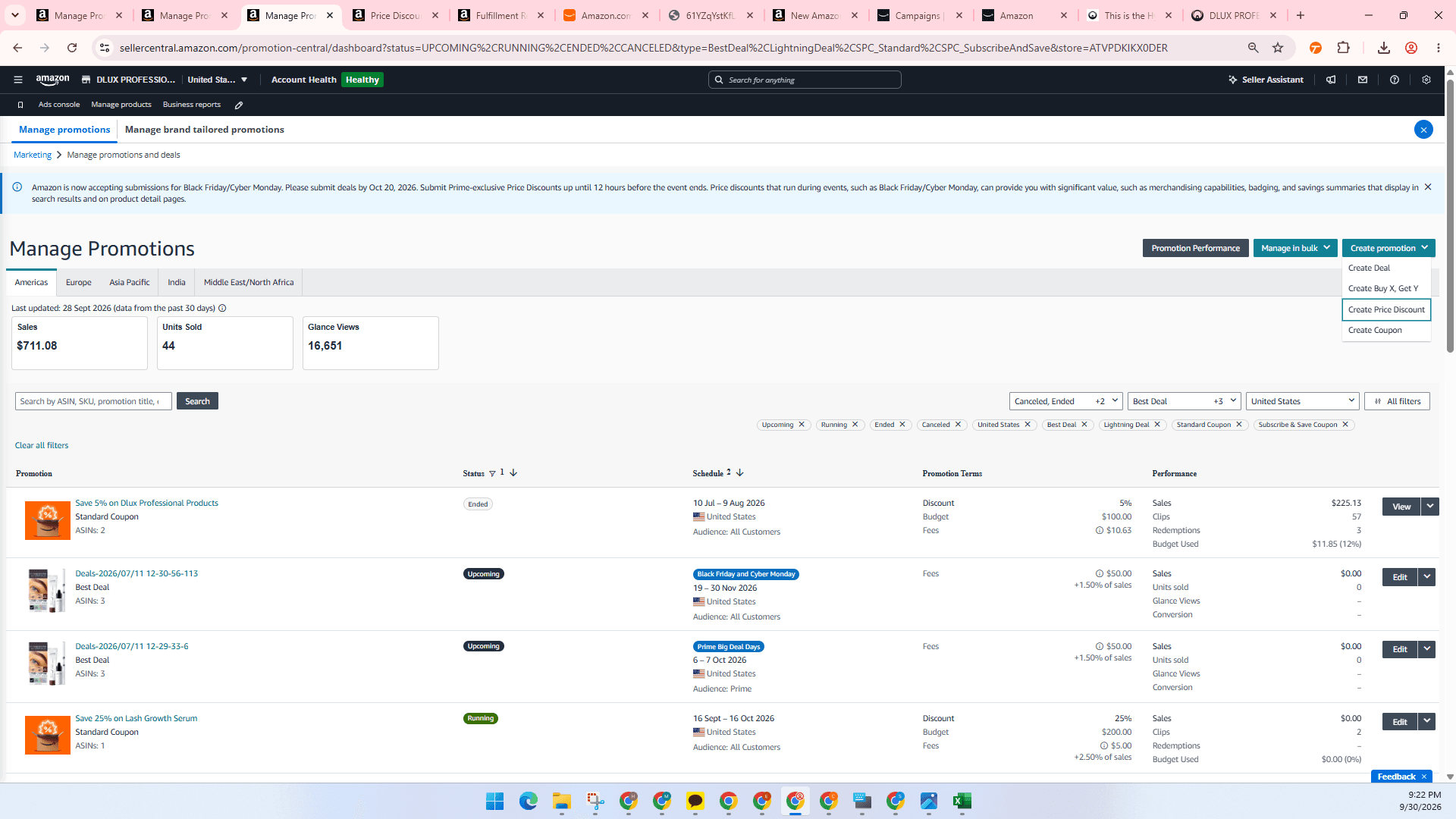Open Save 25% on Lash Growth Serum link
This screenshot has height=819, width=1456.
136,719
